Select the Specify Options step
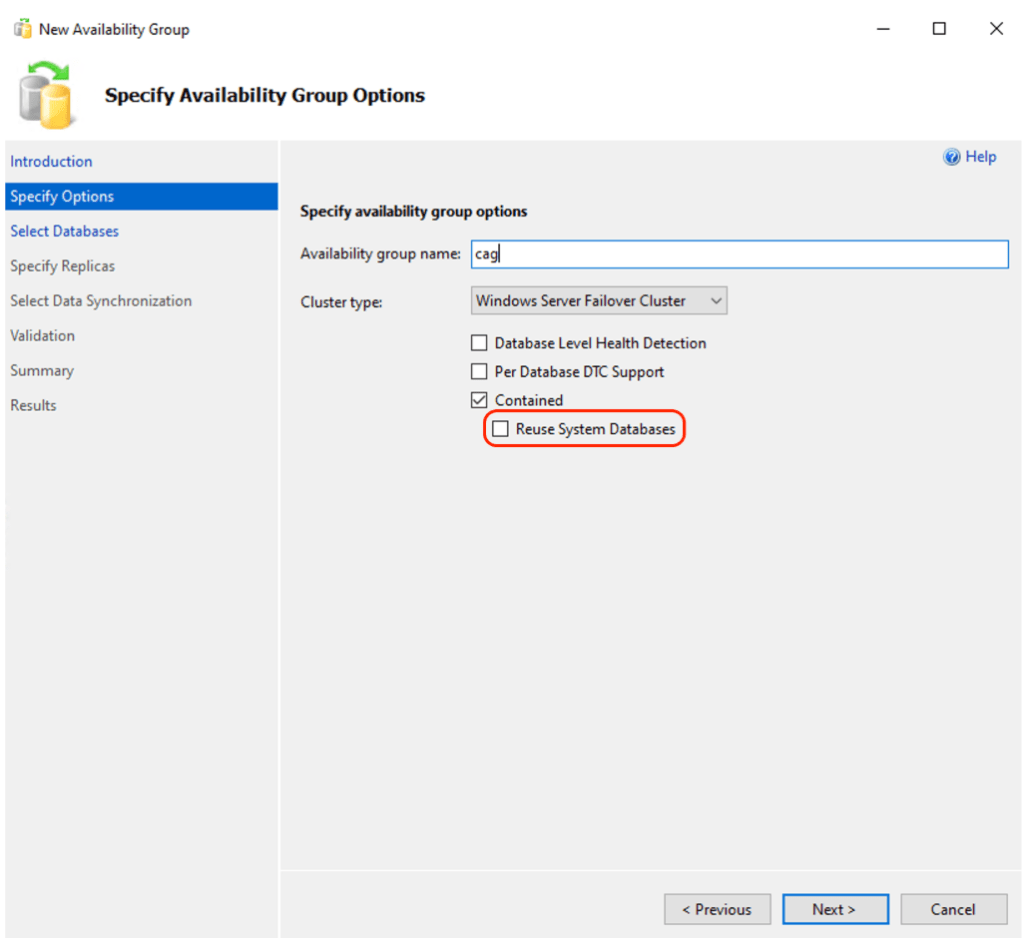 click(x=62, y=196)
